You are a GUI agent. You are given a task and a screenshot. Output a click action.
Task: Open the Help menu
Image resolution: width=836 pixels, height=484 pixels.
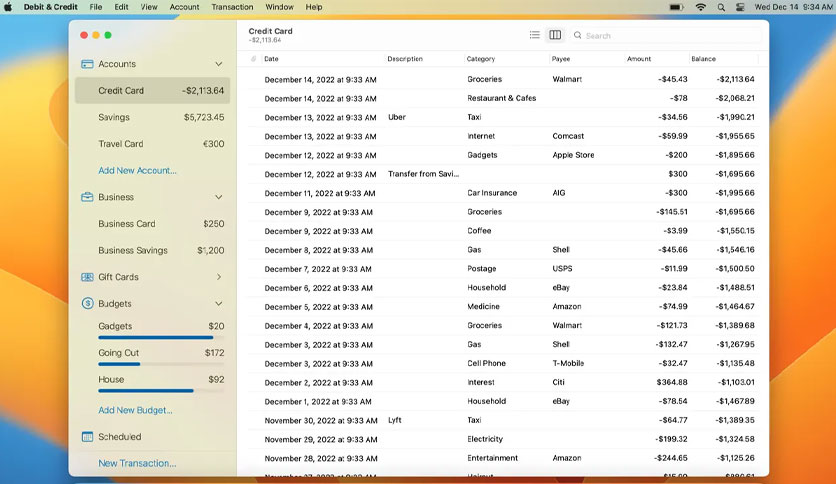click(x=314, y=7)
